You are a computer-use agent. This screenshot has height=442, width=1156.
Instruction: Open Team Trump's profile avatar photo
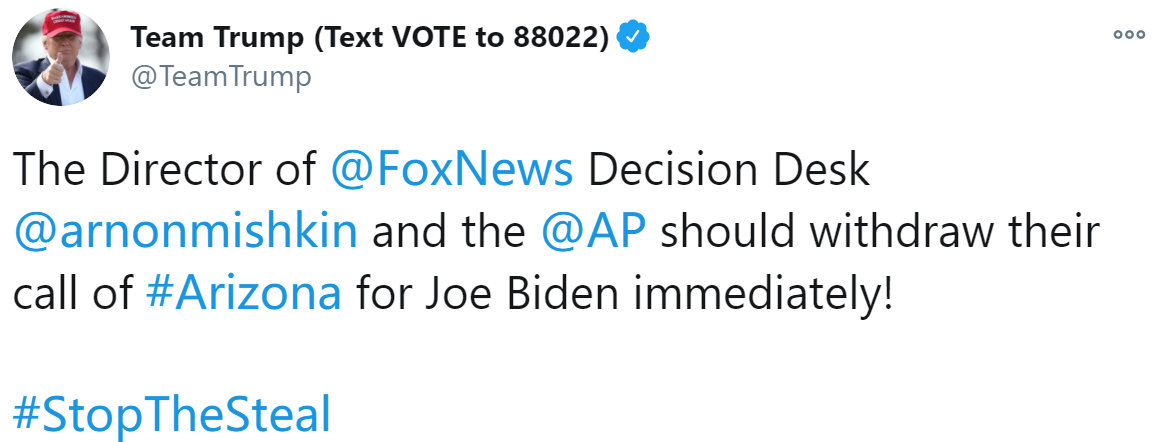click(x=61, y=57)
